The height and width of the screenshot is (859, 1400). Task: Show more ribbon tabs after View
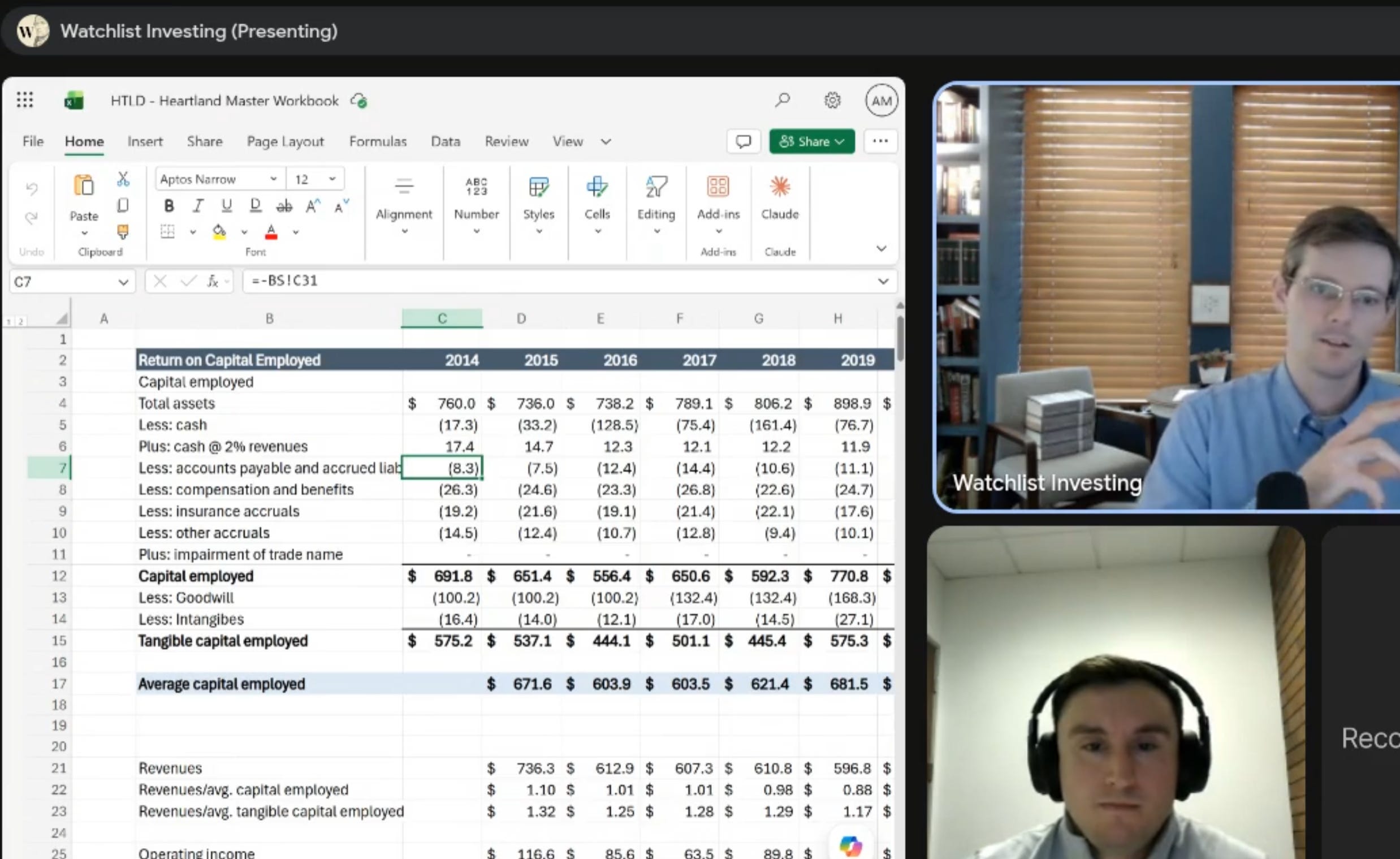click(x=606, y=141)
